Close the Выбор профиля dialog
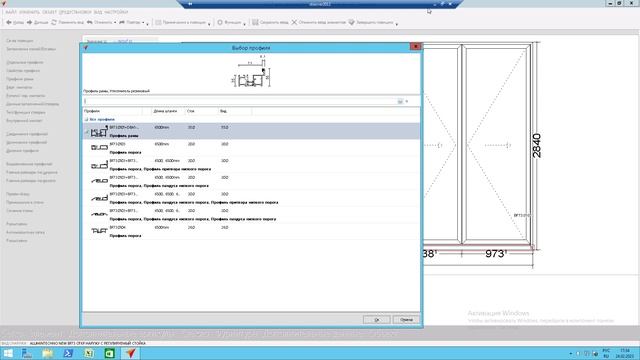 (416, 47)
